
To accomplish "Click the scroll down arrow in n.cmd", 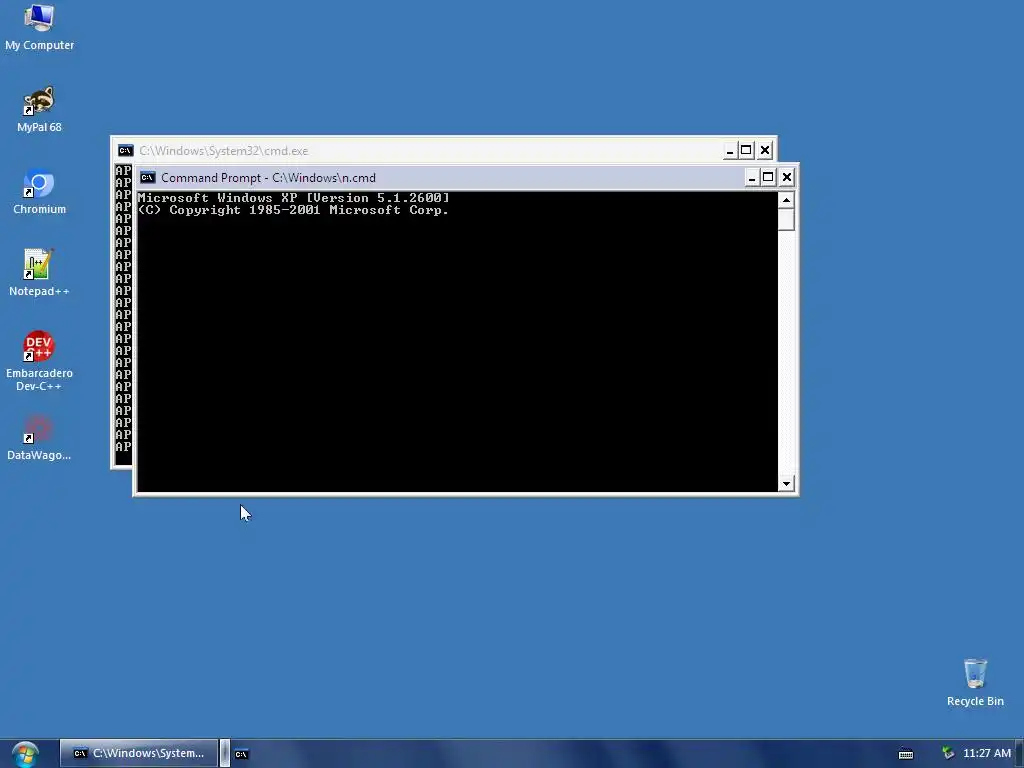I will [x=786, y=484].
